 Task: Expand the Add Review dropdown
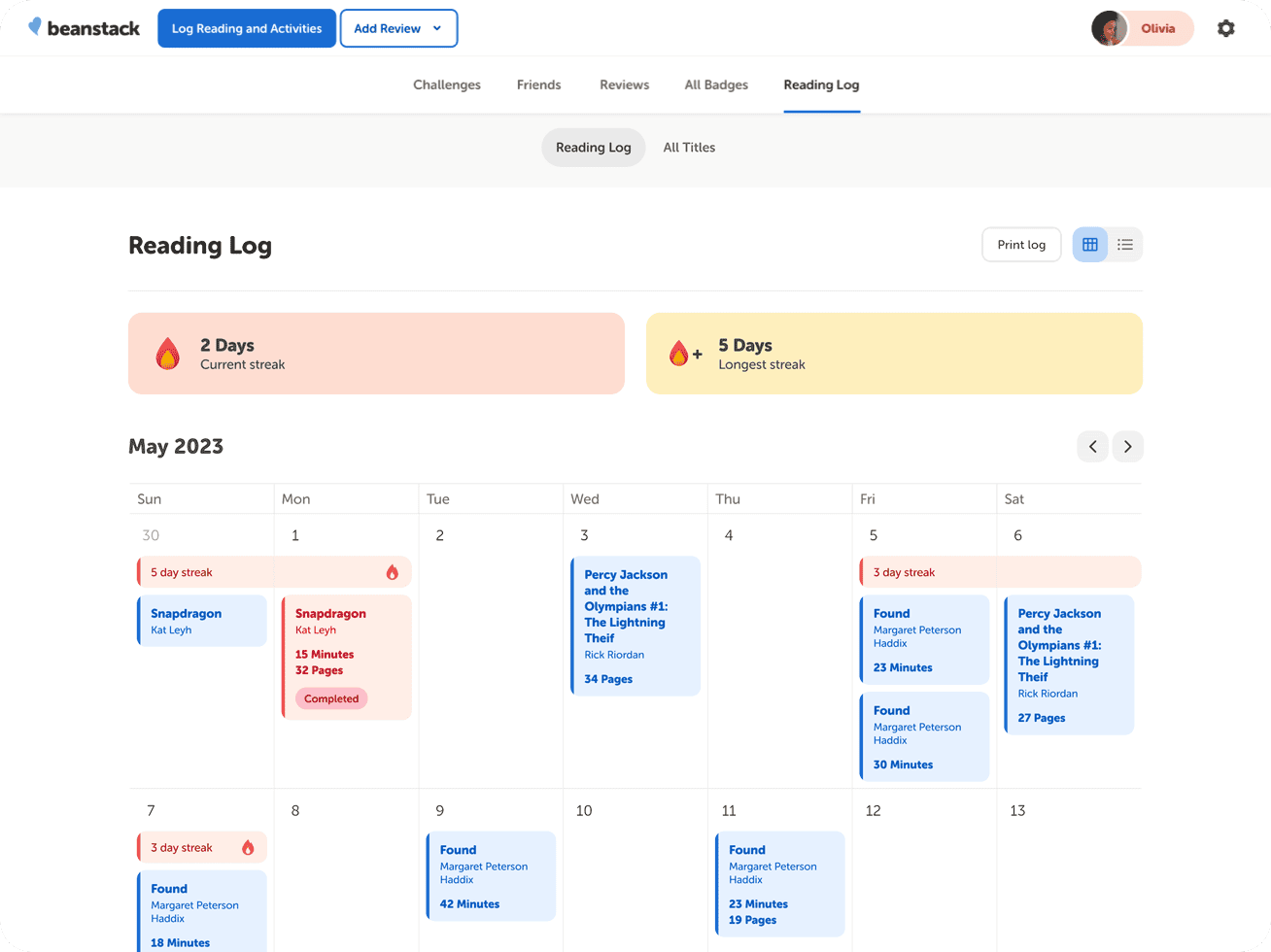click(398, 28)
